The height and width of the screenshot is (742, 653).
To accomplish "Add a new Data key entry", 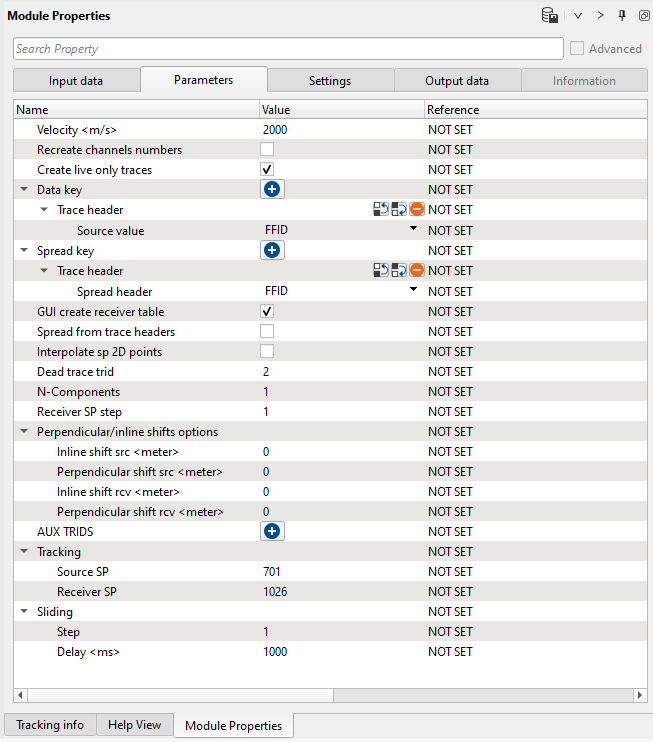I will 272,189.
